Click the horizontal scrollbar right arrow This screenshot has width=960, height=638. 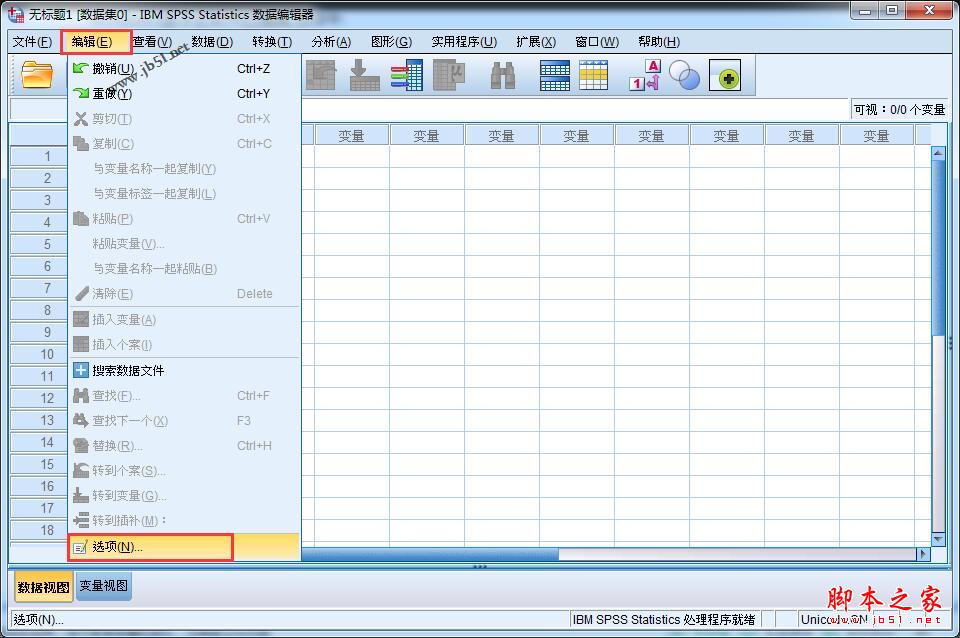click(923, 554)
